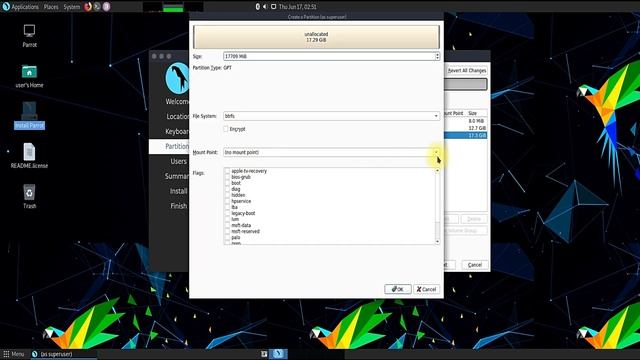
Task: Click the Mount Point column header in installer table
Action: (455, 113)
